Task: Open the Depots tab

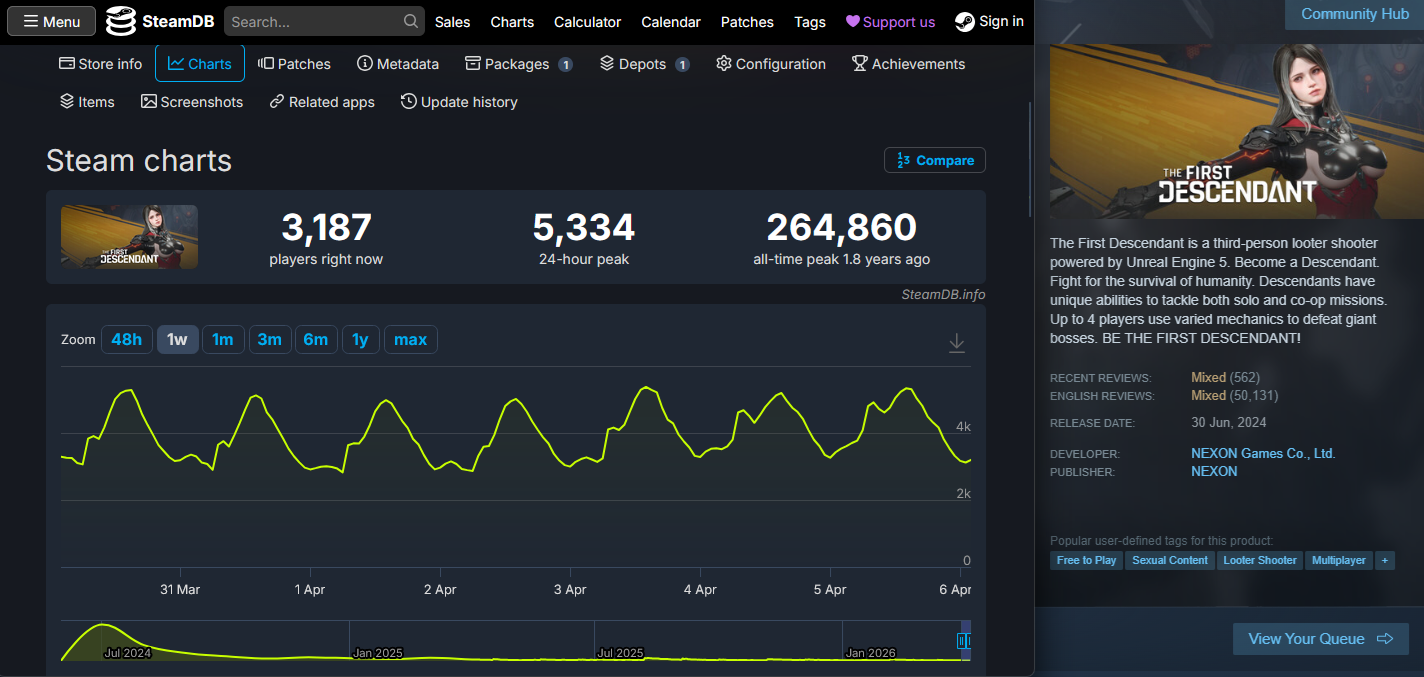Action: (645, 64)
